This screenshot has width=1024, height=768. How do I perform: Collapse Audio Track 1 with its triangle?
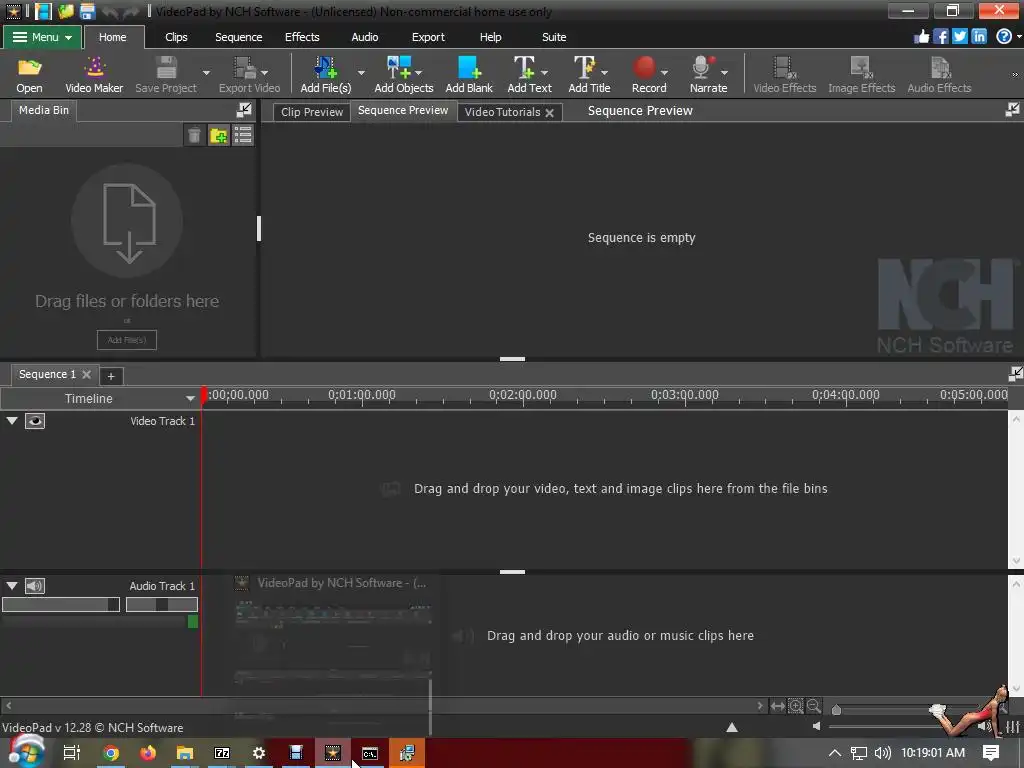pyautogui.click(x=12, y=586)
